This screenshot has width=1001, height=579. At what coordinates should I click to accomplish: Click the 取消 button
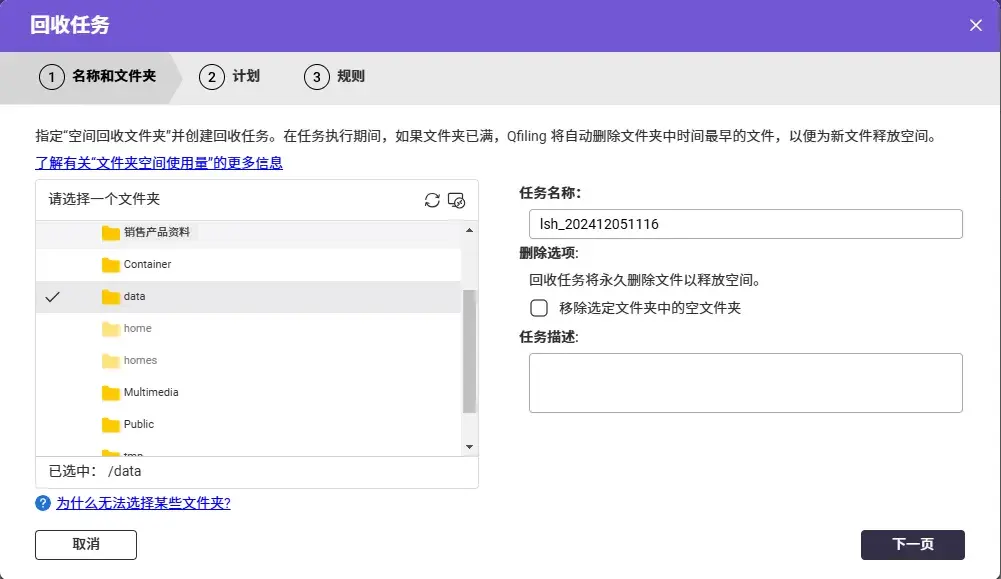coord(85,545)
